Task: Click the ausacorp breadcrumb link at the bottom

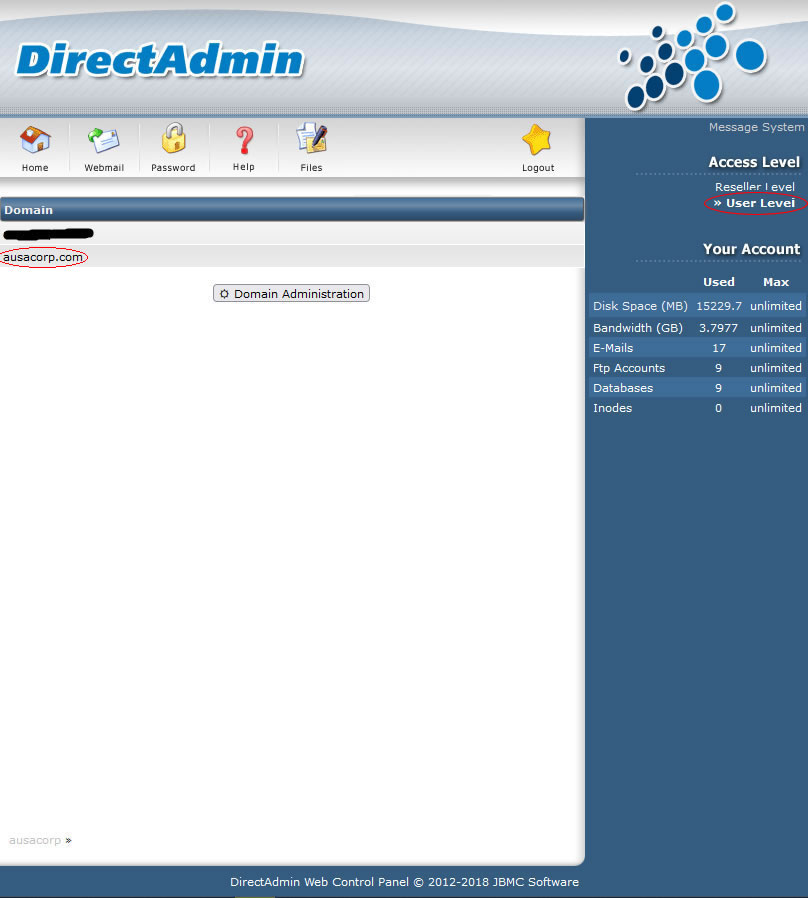Action: click(35, 840)
